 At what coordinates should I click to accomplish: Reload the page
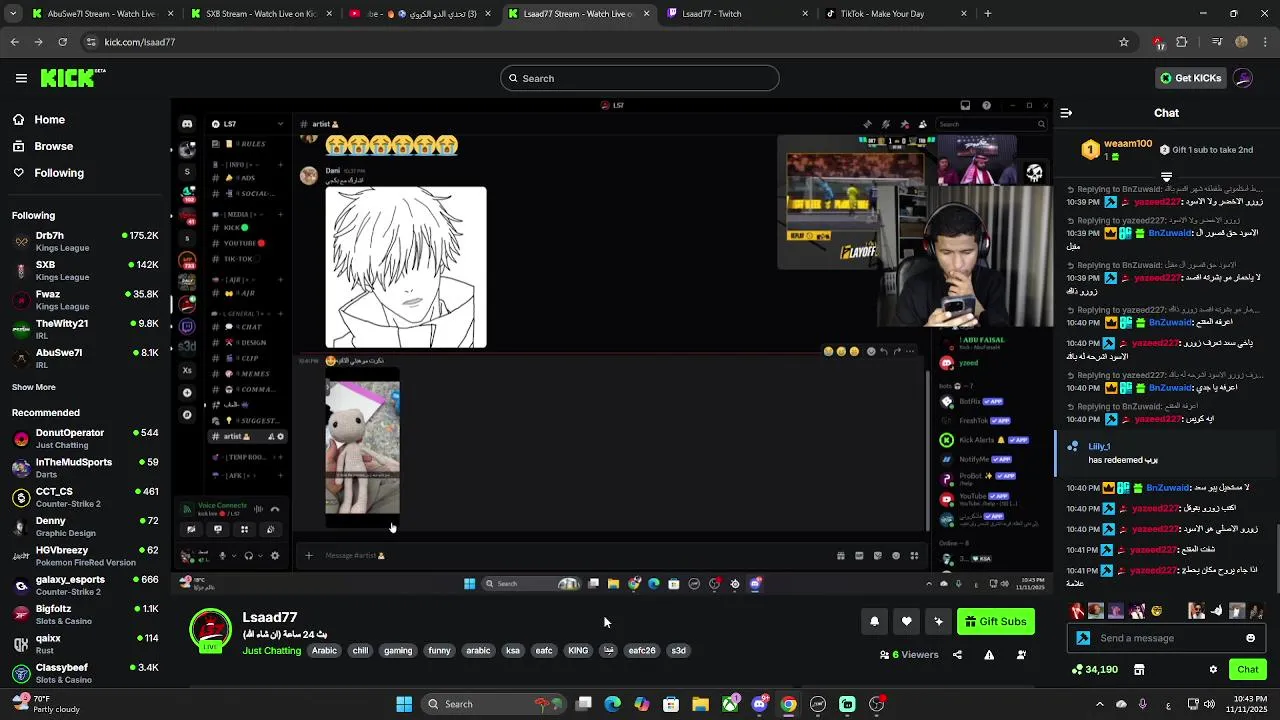pyautogui.click(x=62, y=42)
